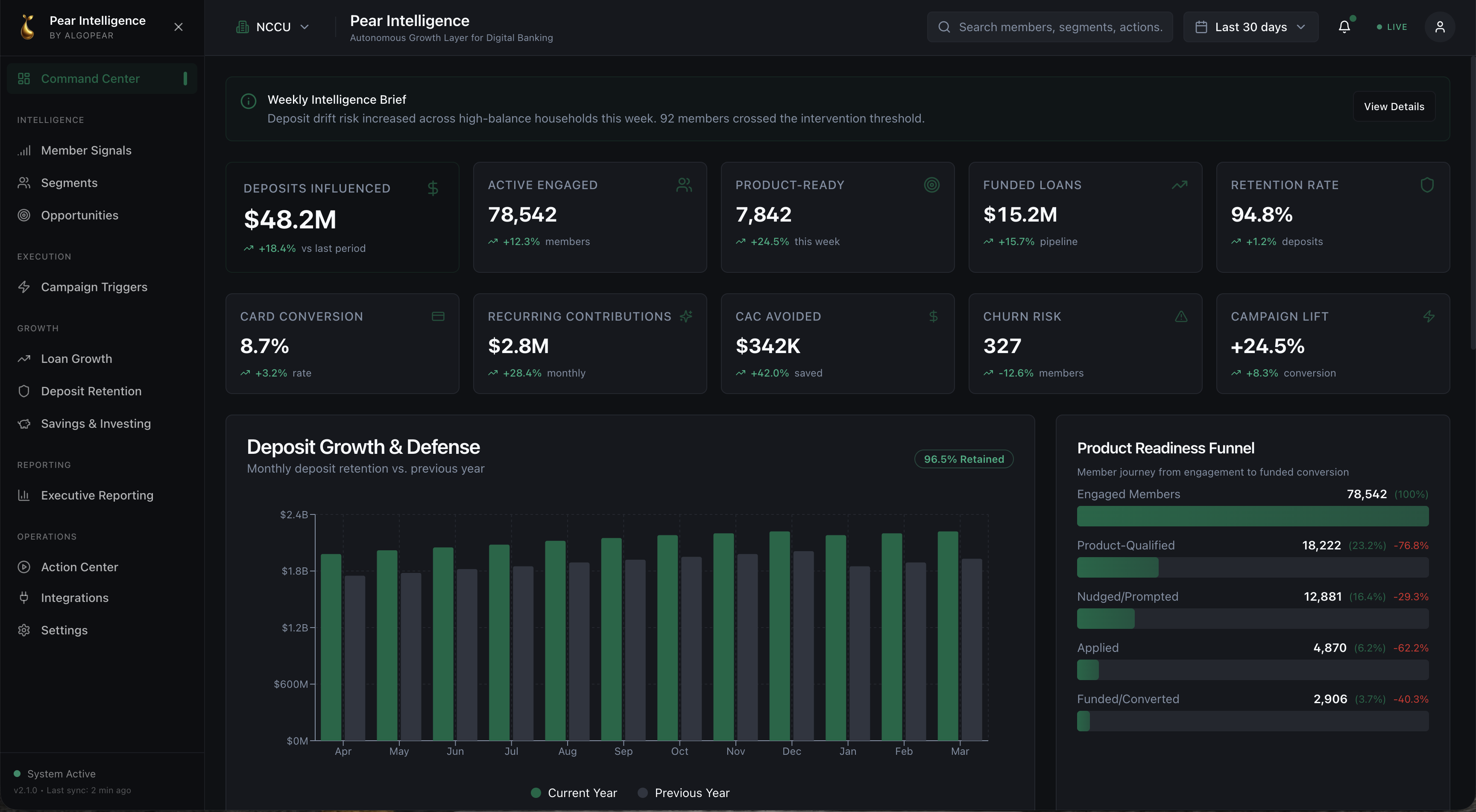Viewport: 1476px width, 812px height.
Task: Open the Loan Growth section
Action: (x=76, y=359)
